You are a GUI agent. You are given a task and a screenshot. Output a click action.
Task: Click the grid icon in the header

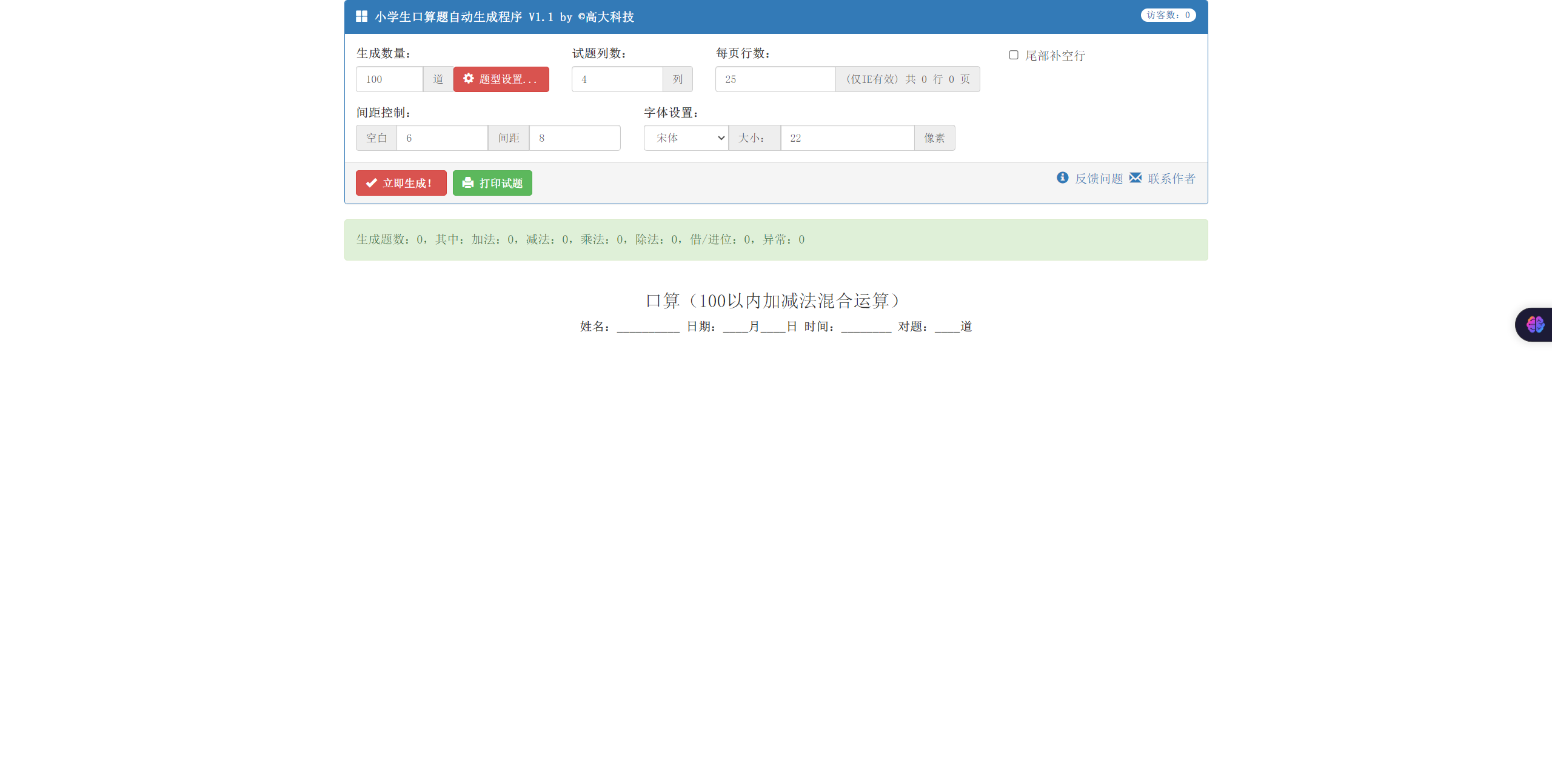point(361,16)
